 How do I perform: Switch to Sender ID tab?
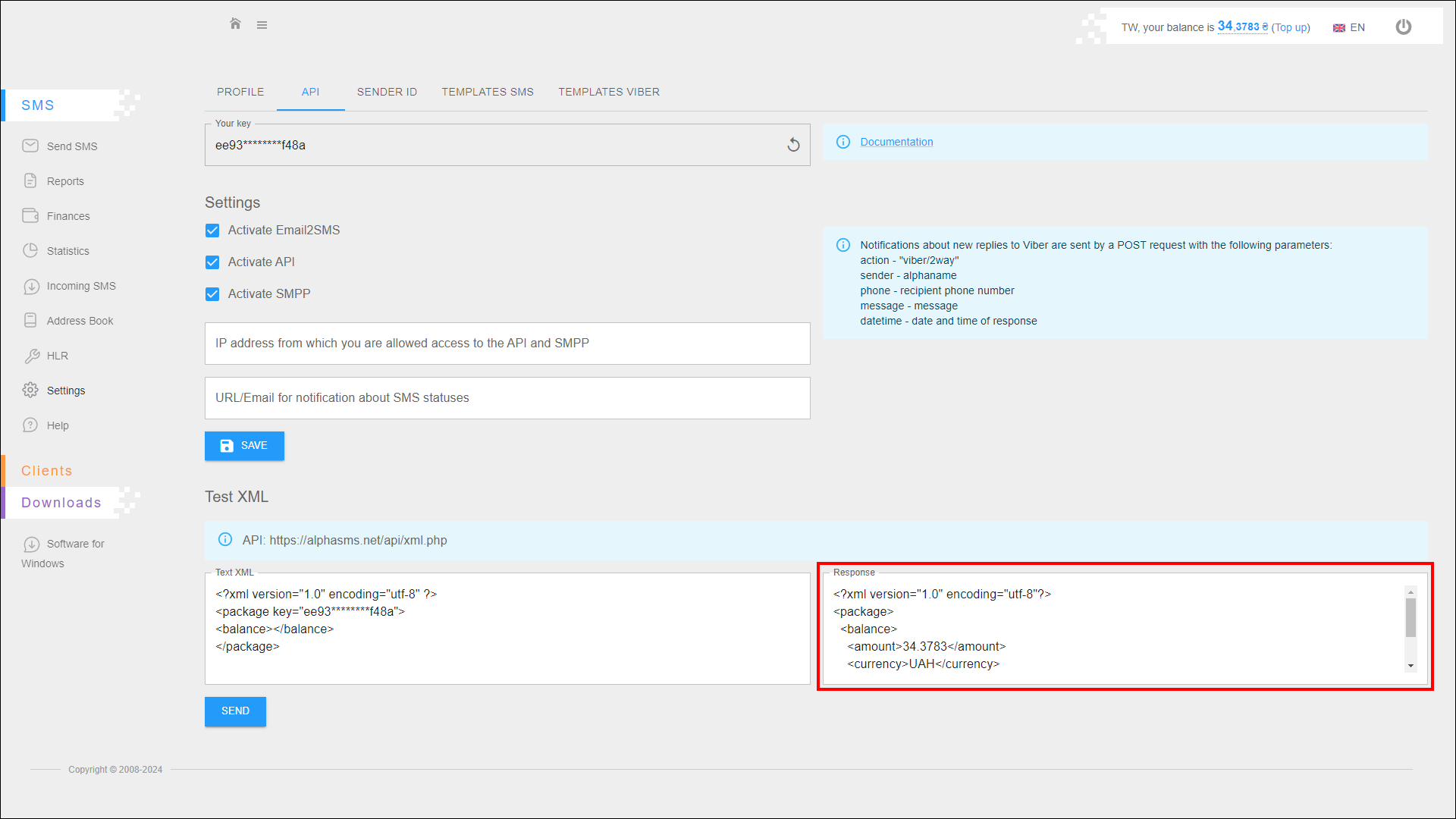click(387, 92)
